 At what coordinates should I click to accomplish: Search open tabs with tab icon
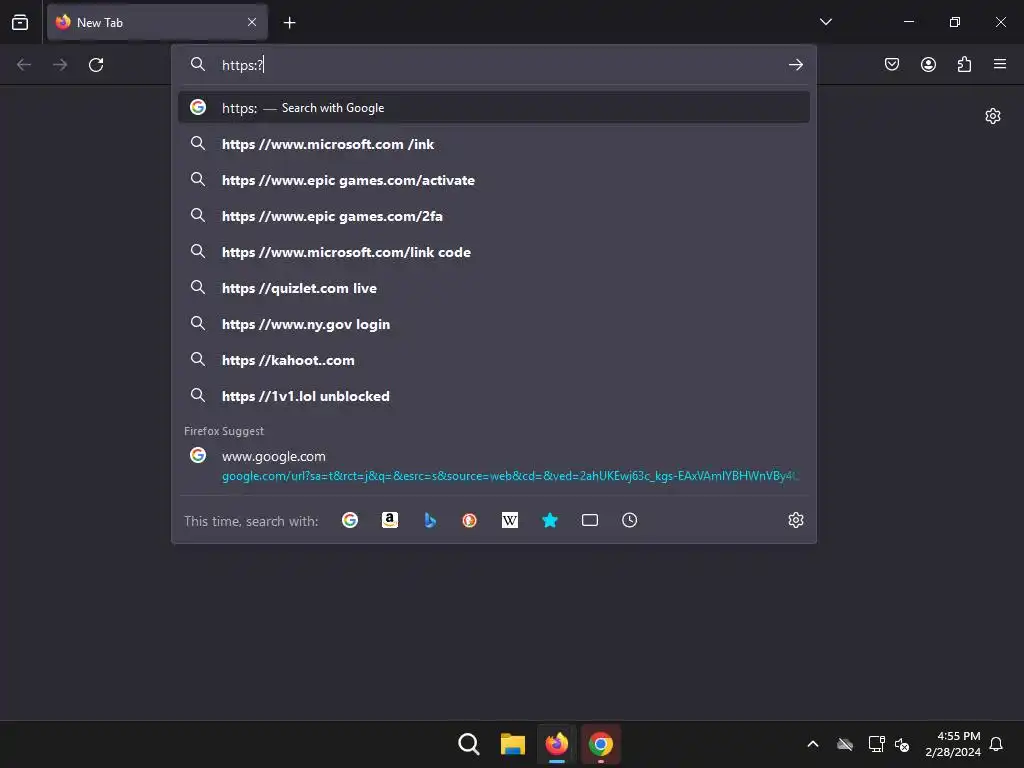(x=590, y=520)
